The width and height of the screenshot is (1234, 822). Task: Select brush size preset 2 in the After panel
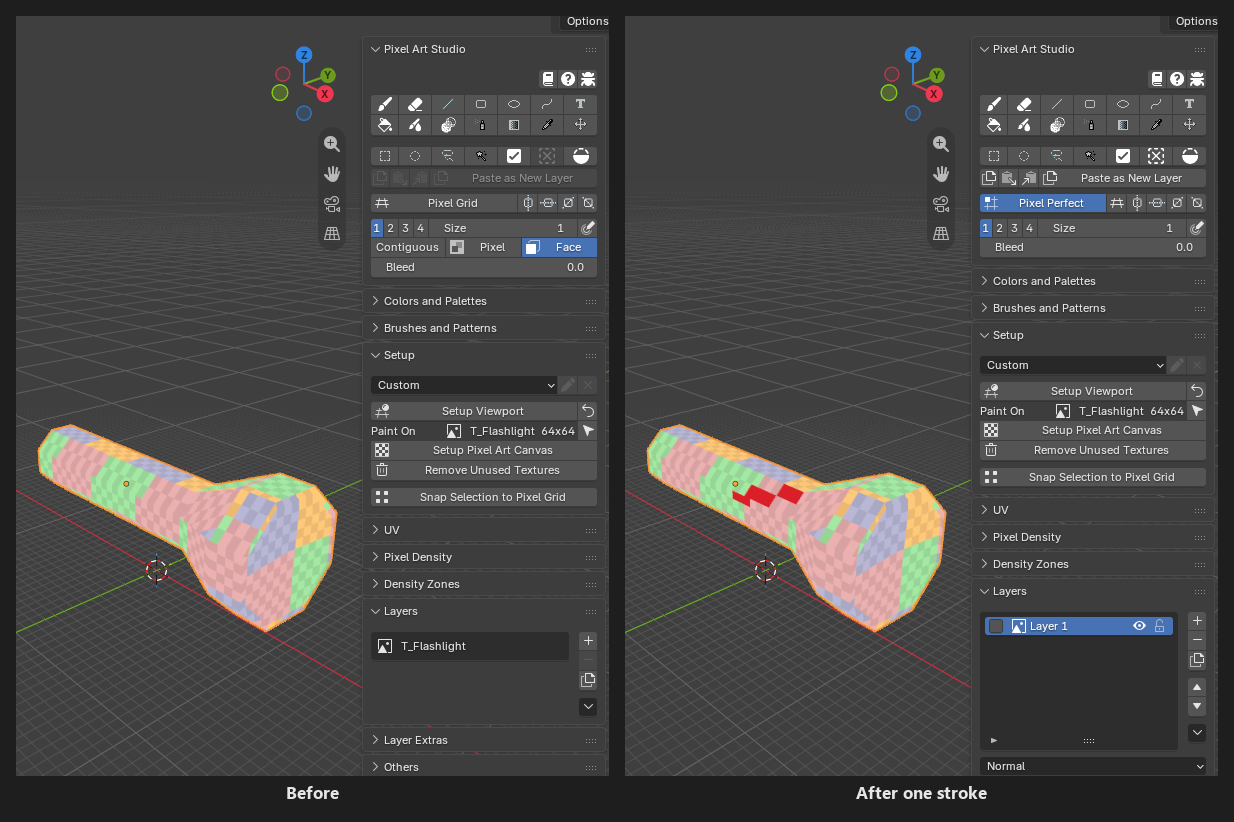[x=1000, y=228]
